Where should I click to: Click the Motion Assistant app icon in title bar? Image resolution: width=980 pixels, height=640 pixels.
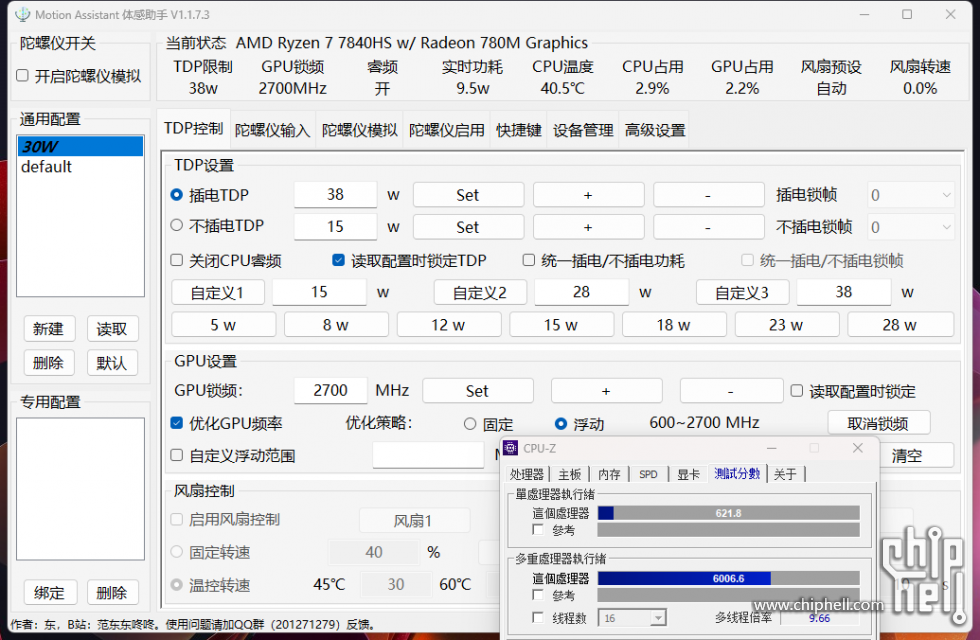coord(22,14)
